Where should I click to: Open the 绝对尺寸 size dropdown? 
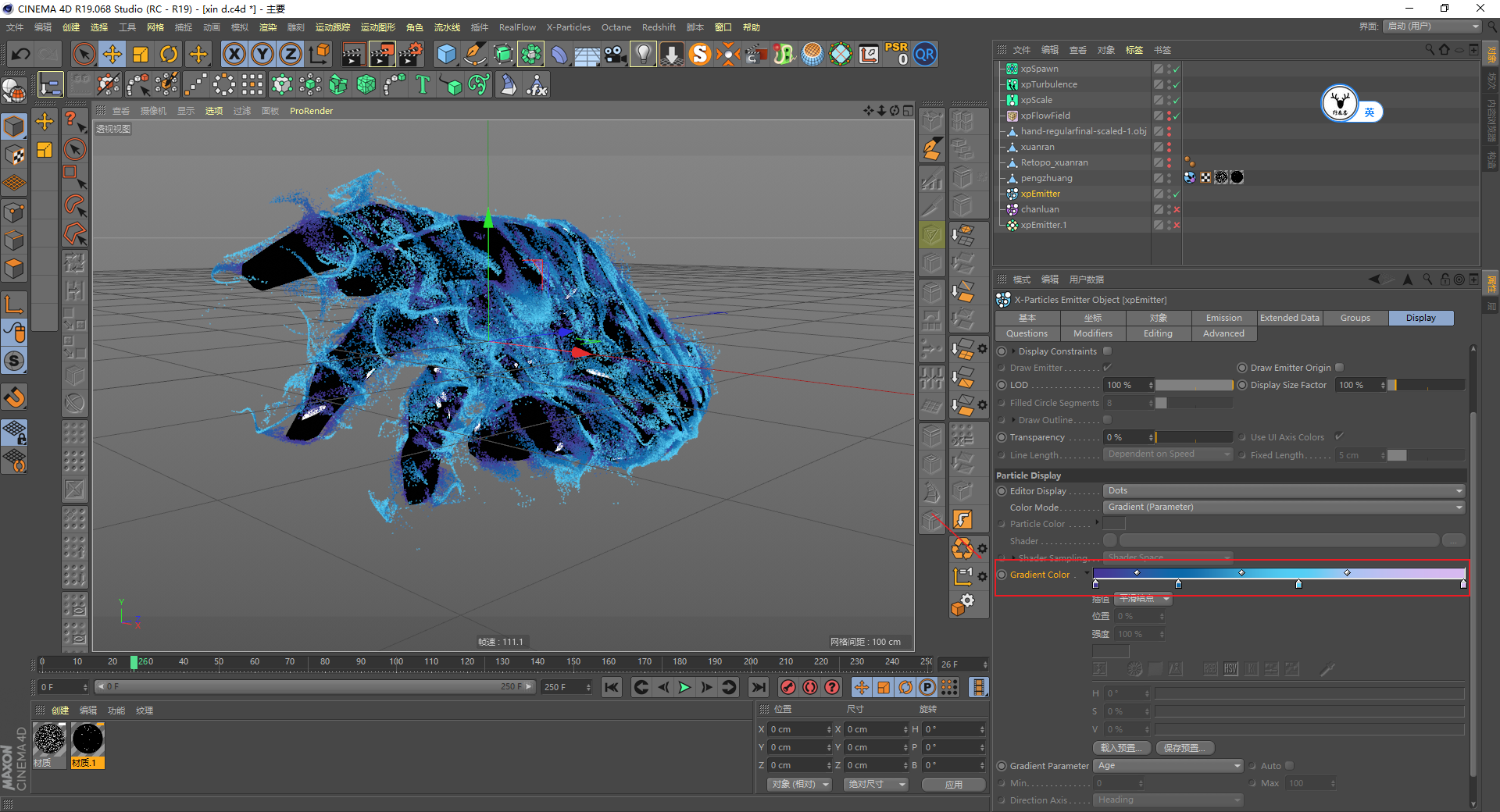pos(876,784)
